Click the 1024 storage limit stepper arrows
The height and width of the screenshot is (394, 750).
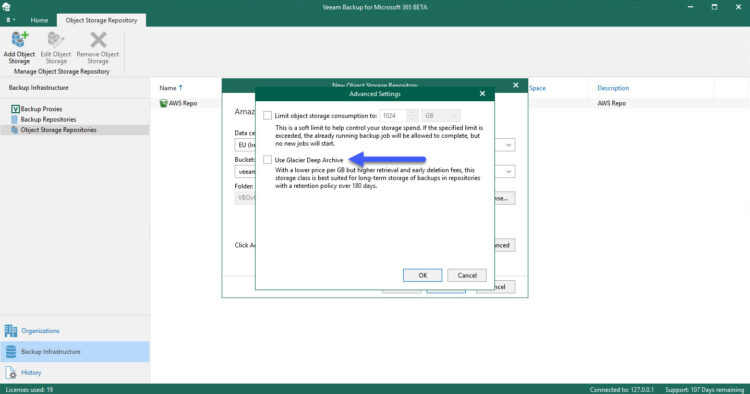click(412, 116)
